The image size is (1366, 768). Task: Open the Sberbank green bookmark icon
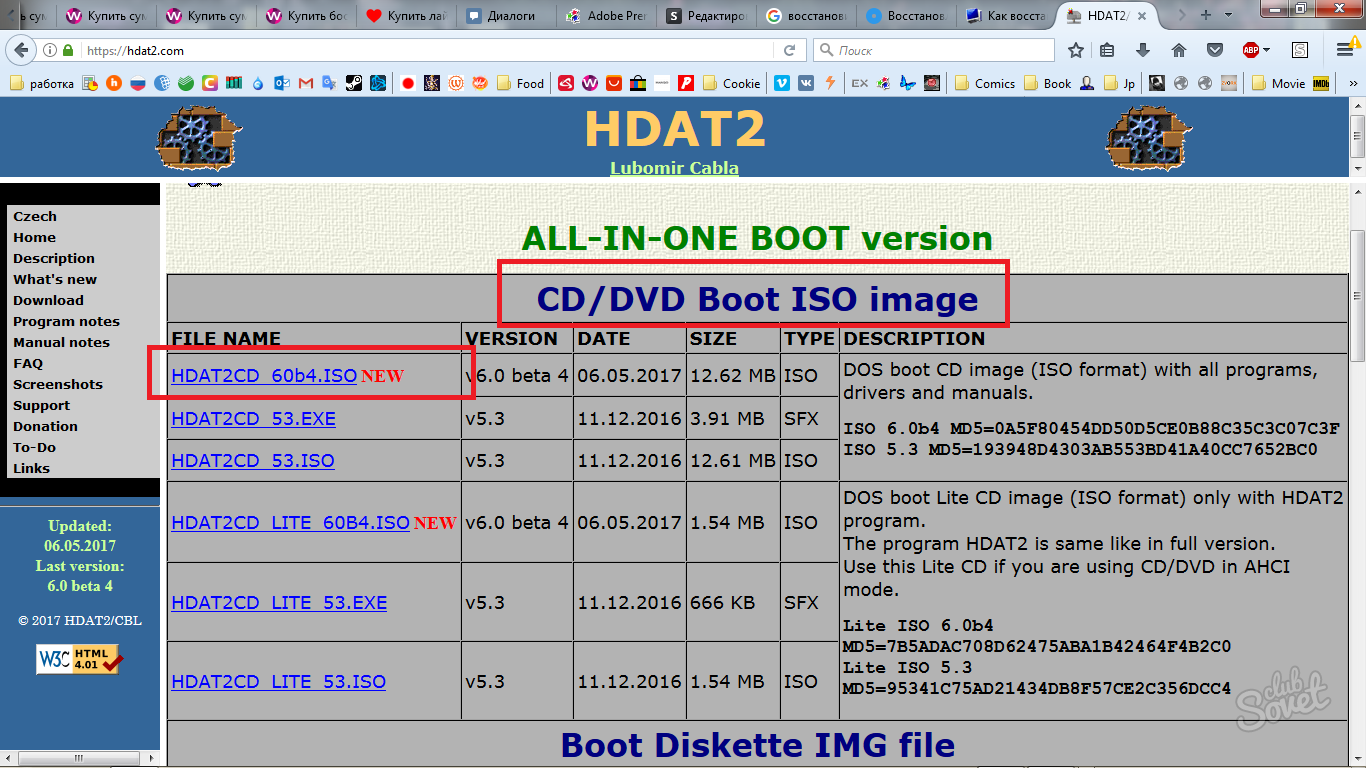coord(186,84)
